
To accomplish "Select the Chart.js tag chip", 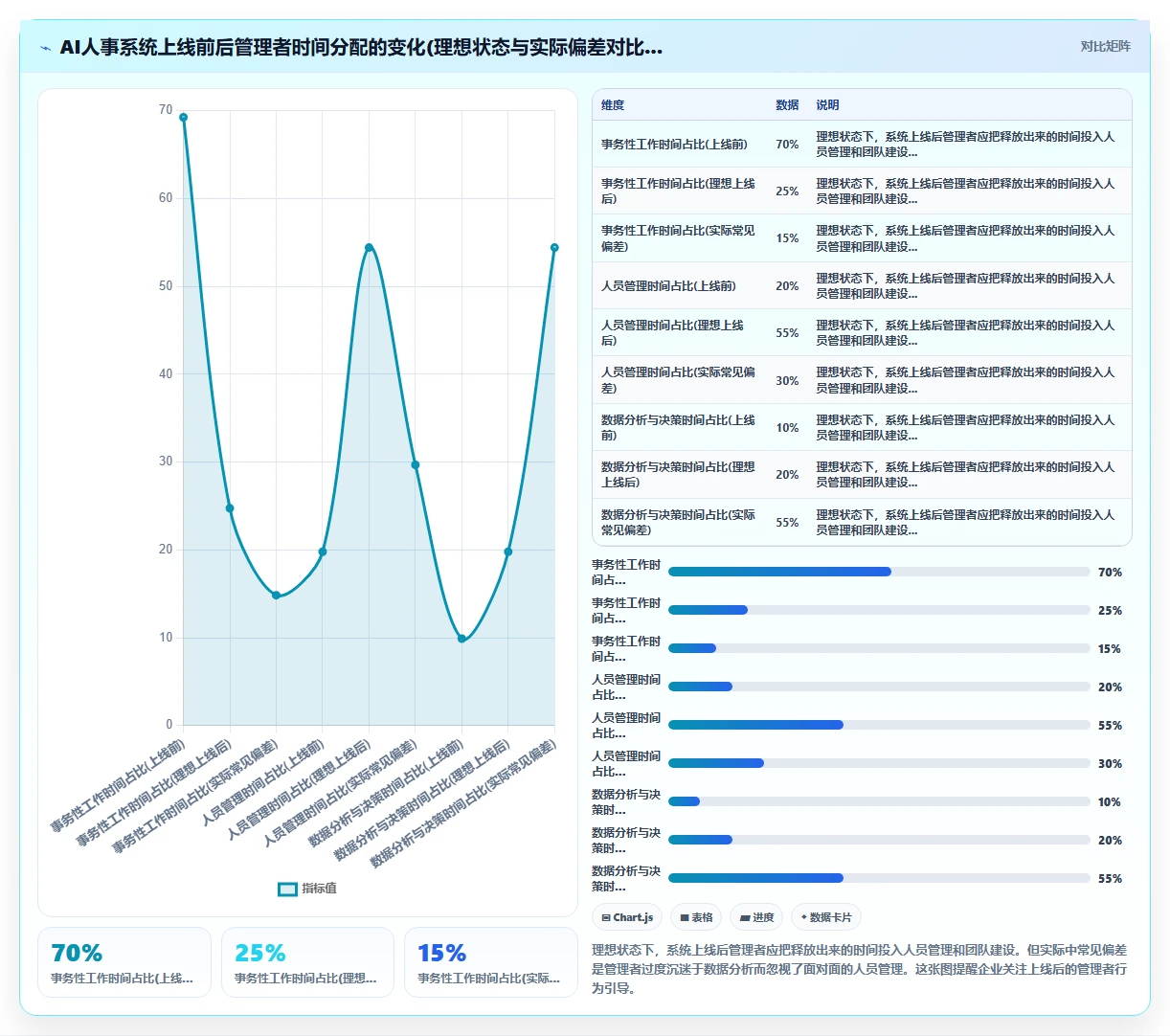I will (x=627, y=917).
